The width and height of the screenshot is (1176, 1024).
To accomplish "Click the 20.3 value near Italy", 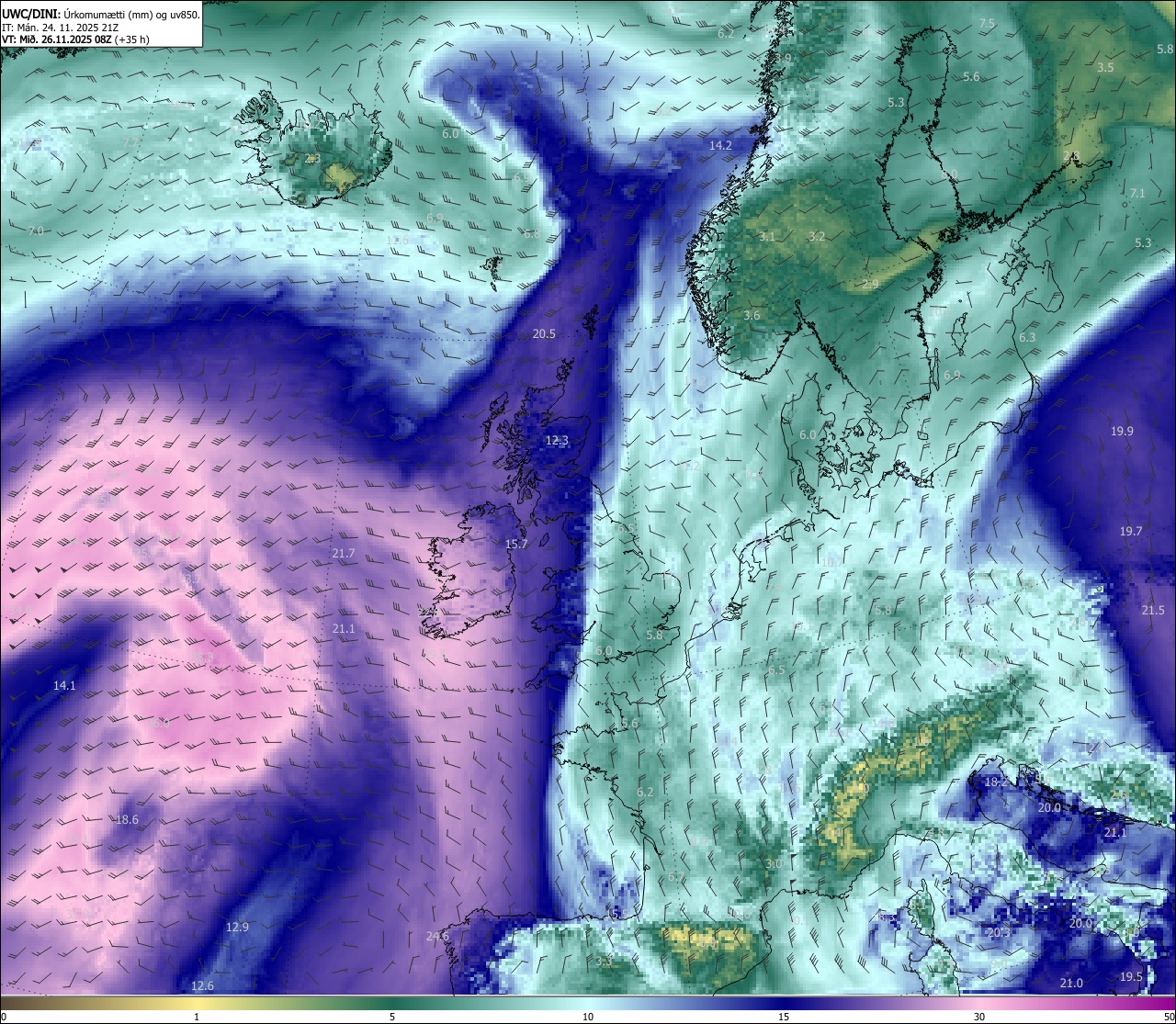I will [x=998, y=932].
